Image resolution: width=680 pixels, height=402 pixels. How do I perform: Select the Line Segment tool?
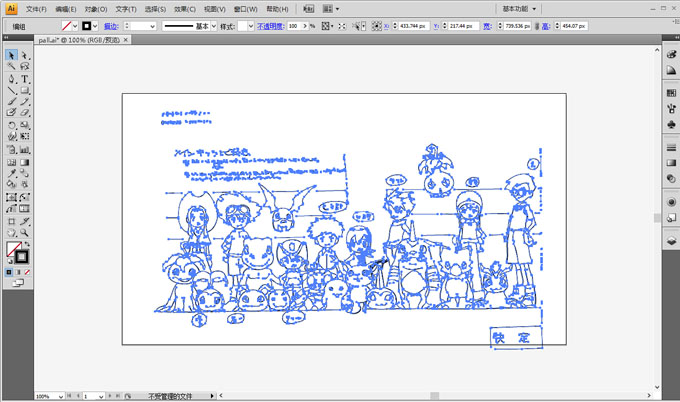tap(11, 90)
